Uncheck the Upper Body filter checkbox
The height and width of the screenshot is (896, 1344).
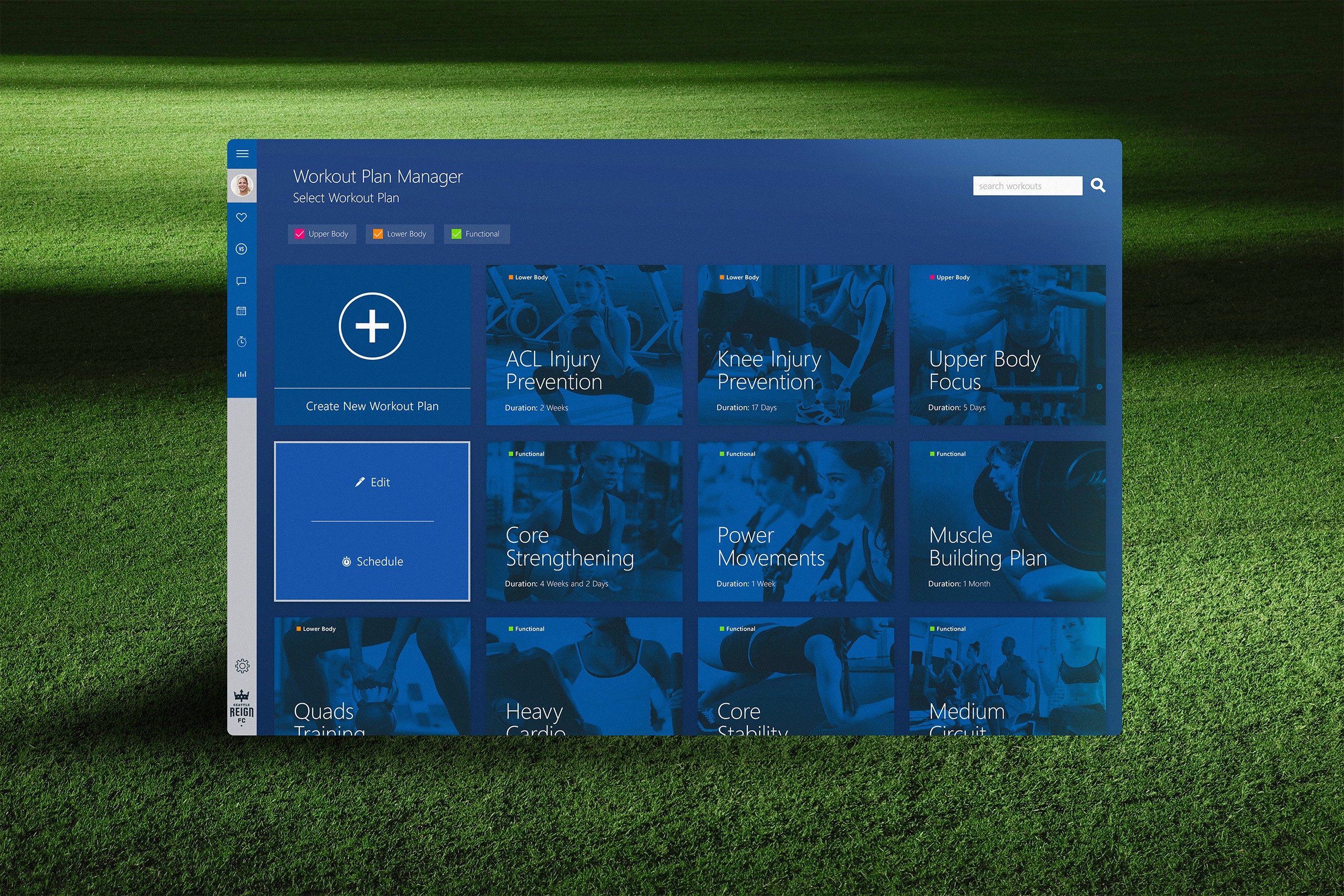pos(299,234)
